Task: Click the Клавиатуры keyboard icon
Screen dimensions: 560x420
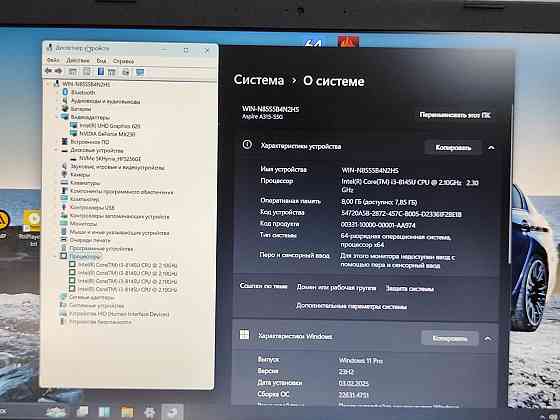Action: (x=64, y=182)
